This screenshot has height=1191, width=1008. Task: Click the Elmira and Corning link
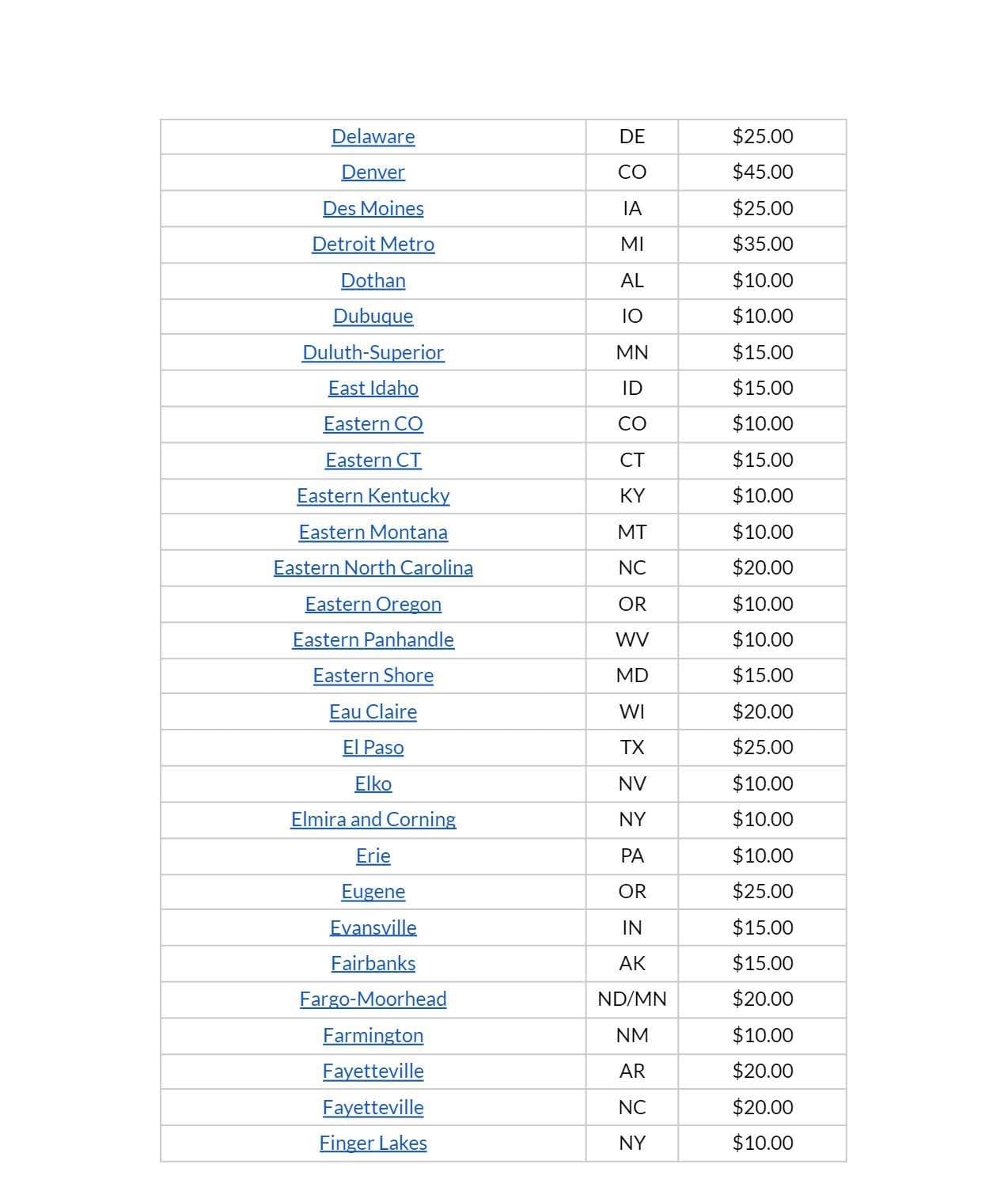[x=373, y=820]
